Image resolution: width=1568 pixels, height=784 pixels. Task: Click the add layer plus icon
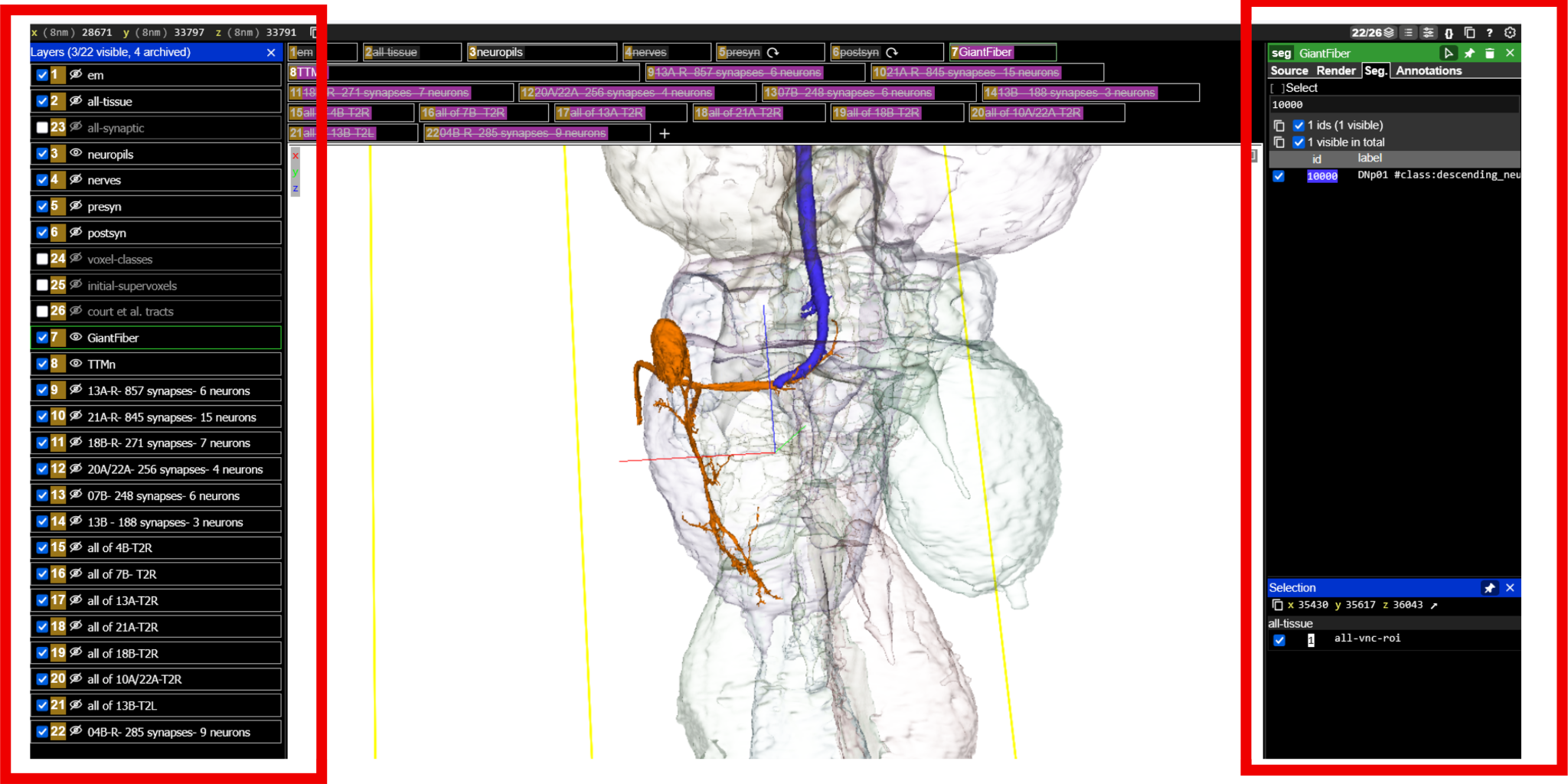665,133
